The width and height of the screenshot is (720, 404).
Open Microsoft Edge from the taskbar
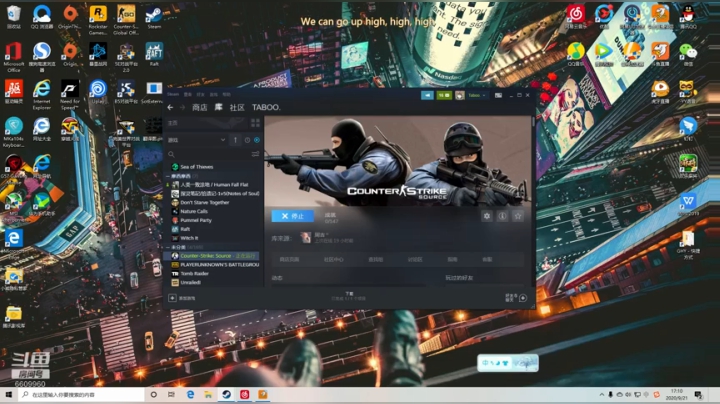tap(190, 395)
